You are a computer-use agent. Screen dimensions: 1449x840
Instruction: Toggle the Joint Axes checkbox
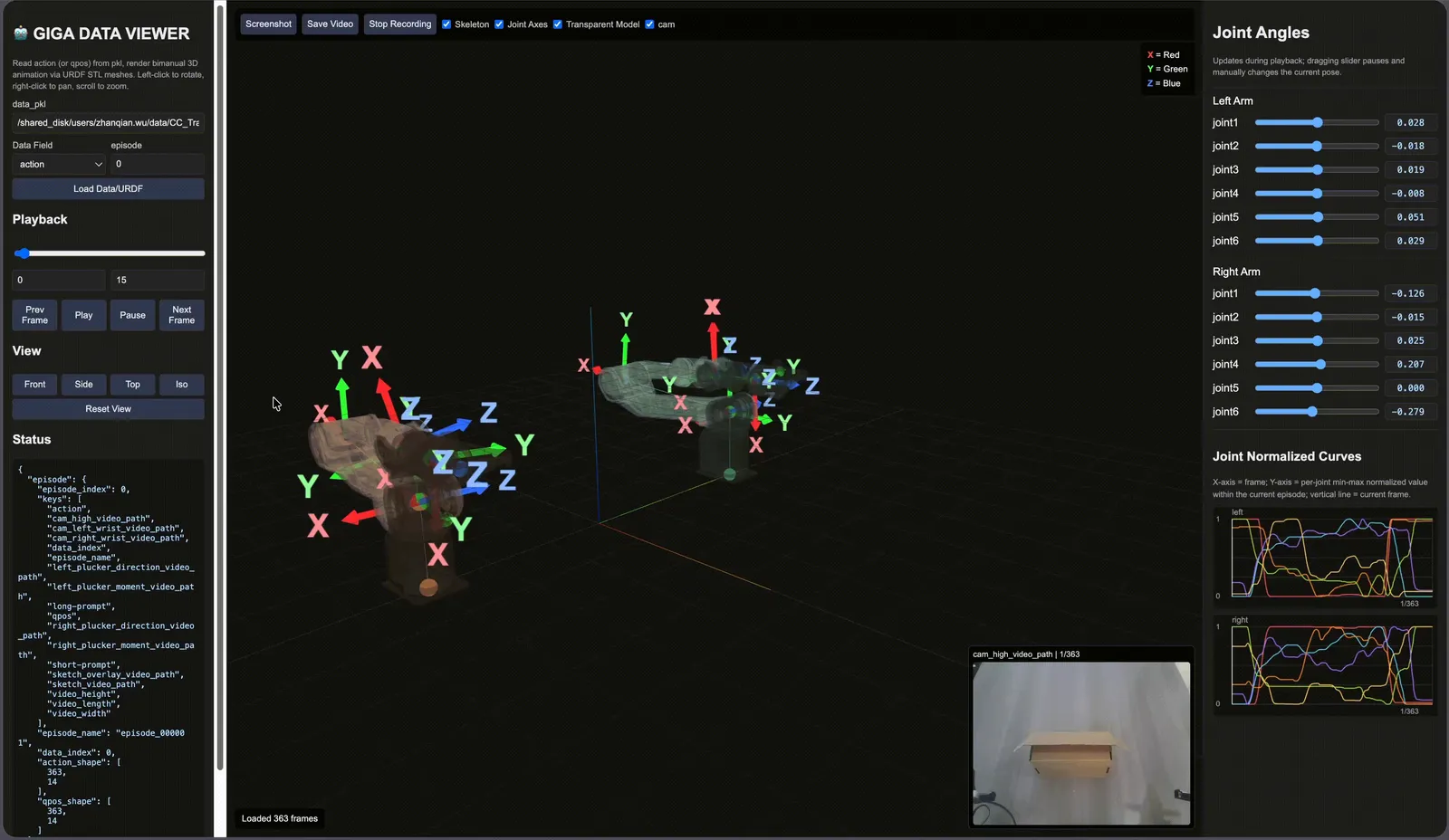[499, 24]
